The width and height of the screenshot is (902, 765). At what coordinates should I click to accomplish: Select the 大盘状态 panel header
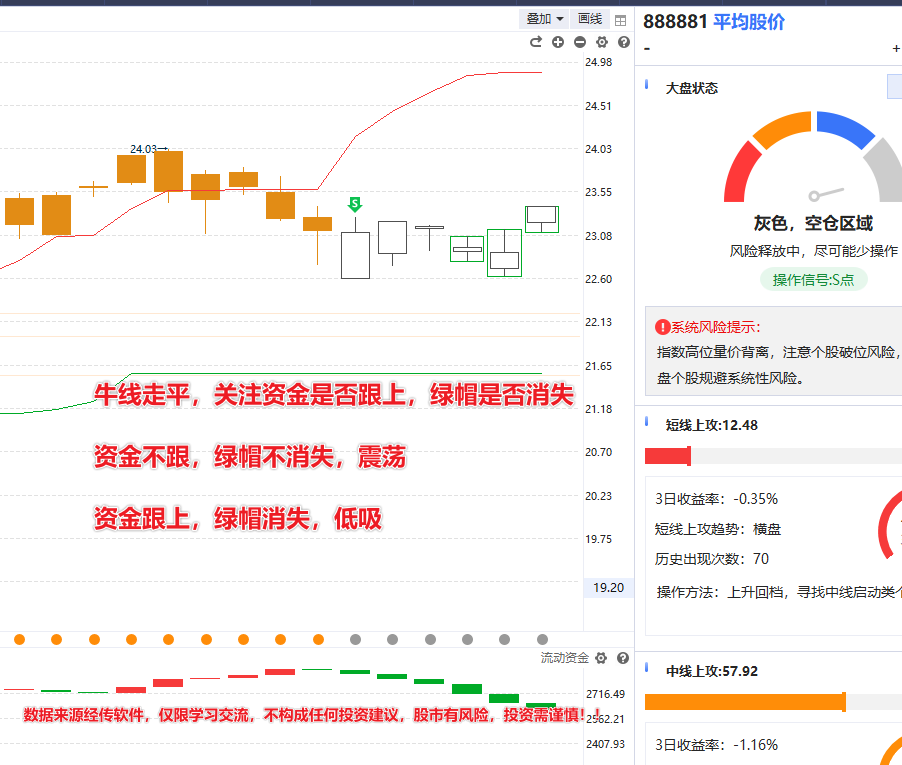[692, 88]
